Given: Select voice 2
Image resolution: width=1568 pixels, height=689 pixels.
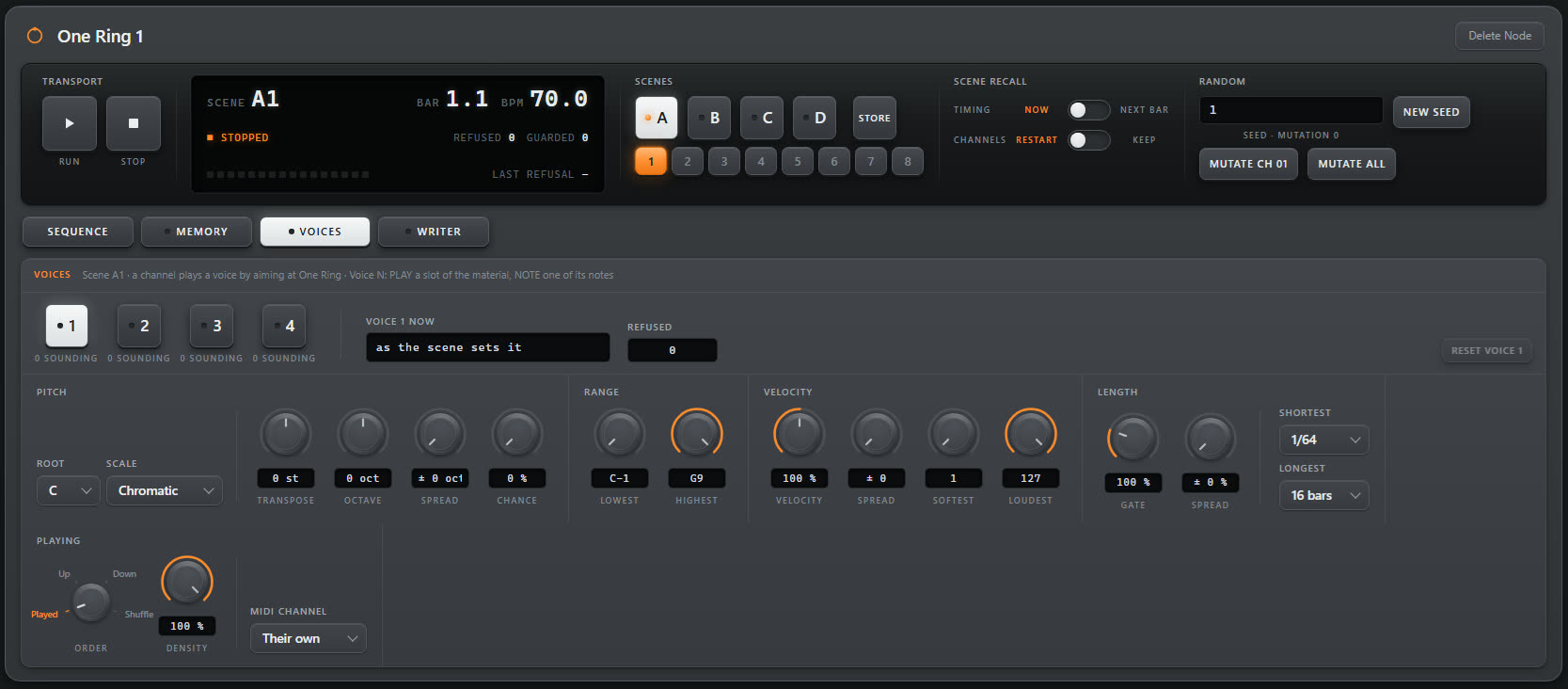Looking at the screenshot, I should 139,326.
